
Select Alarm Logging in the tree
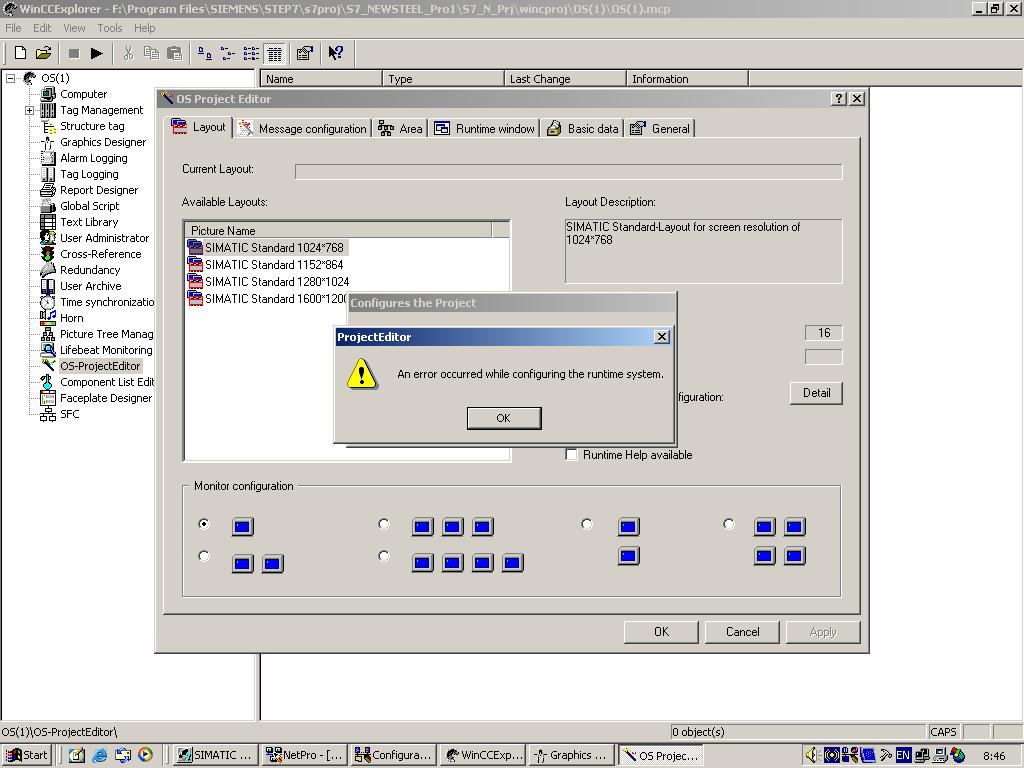coord(93,158)
